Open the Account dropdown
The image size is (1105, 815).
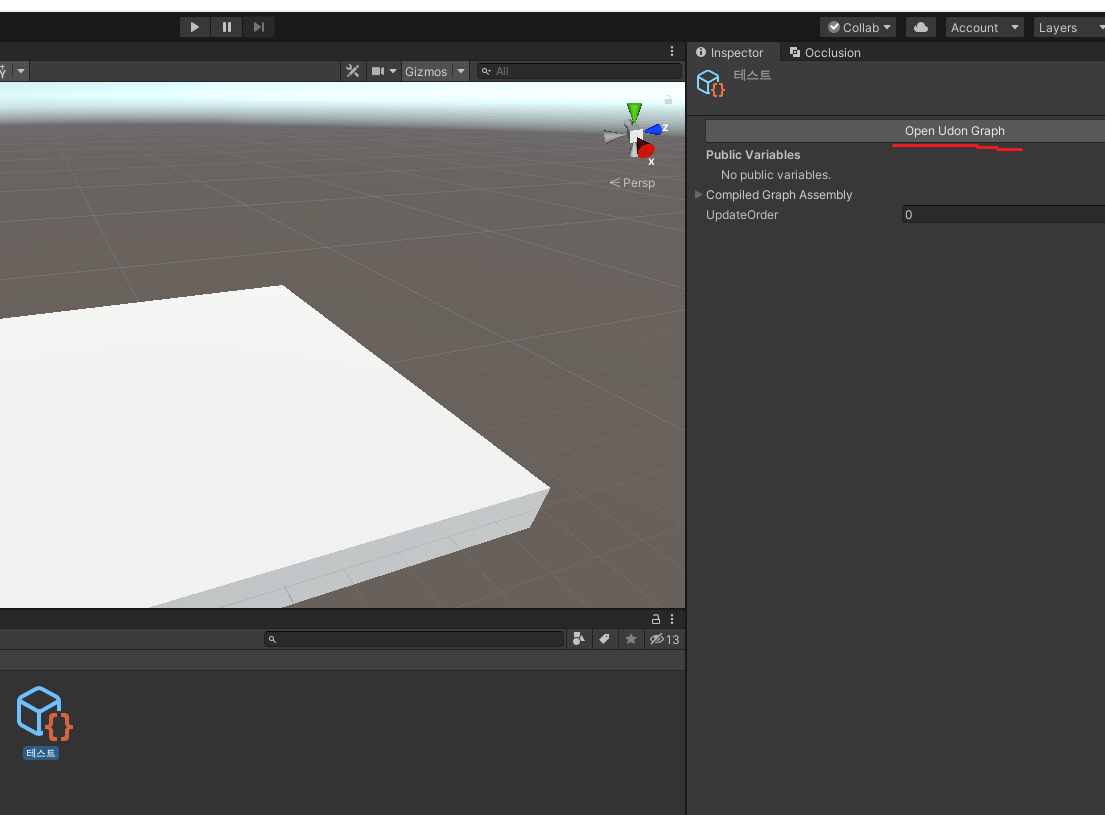click(984, 27)
